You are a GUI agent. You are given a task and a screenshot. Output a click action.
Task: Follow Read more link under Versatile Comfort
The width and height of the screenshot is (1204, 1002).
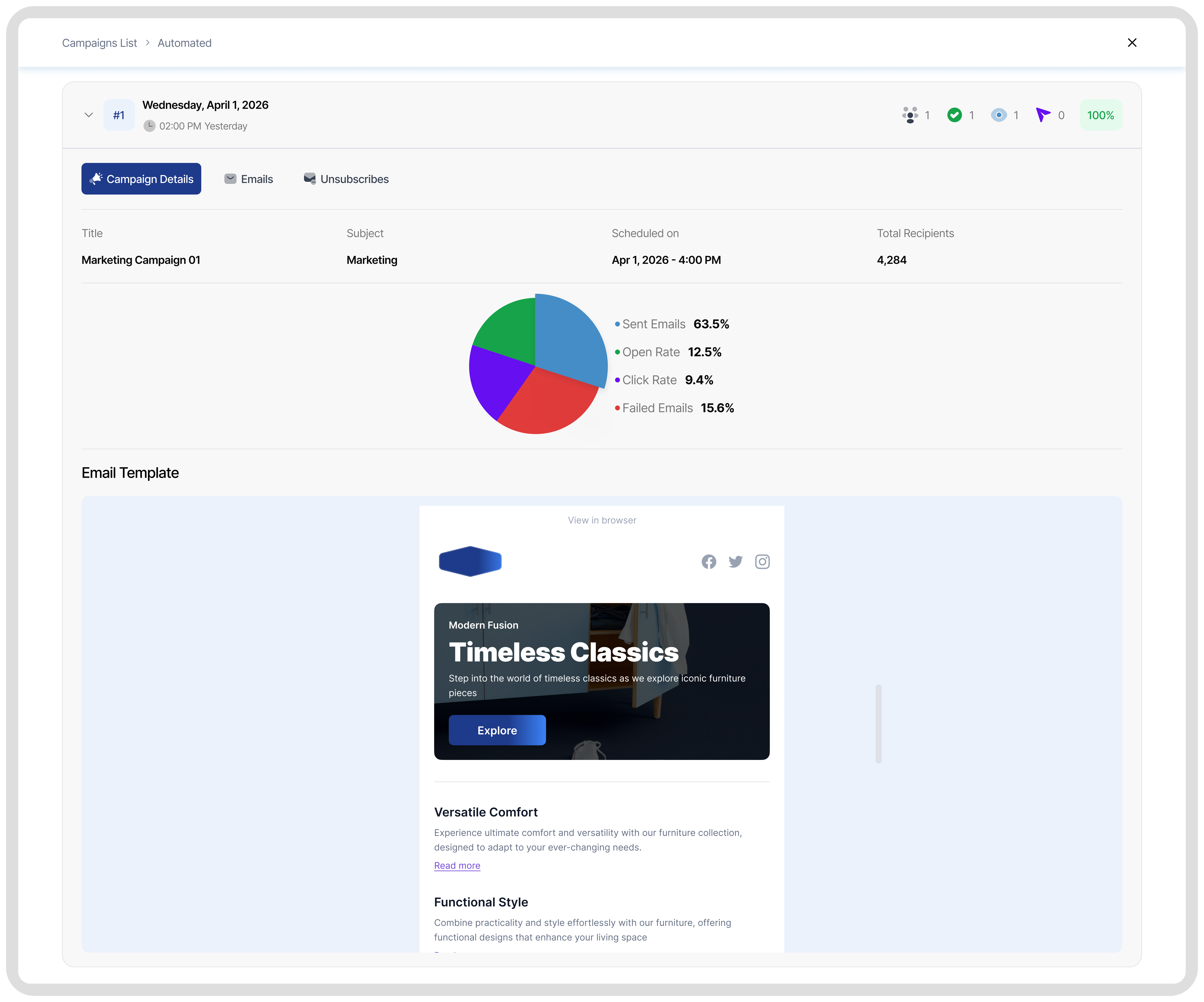point(457,866)
